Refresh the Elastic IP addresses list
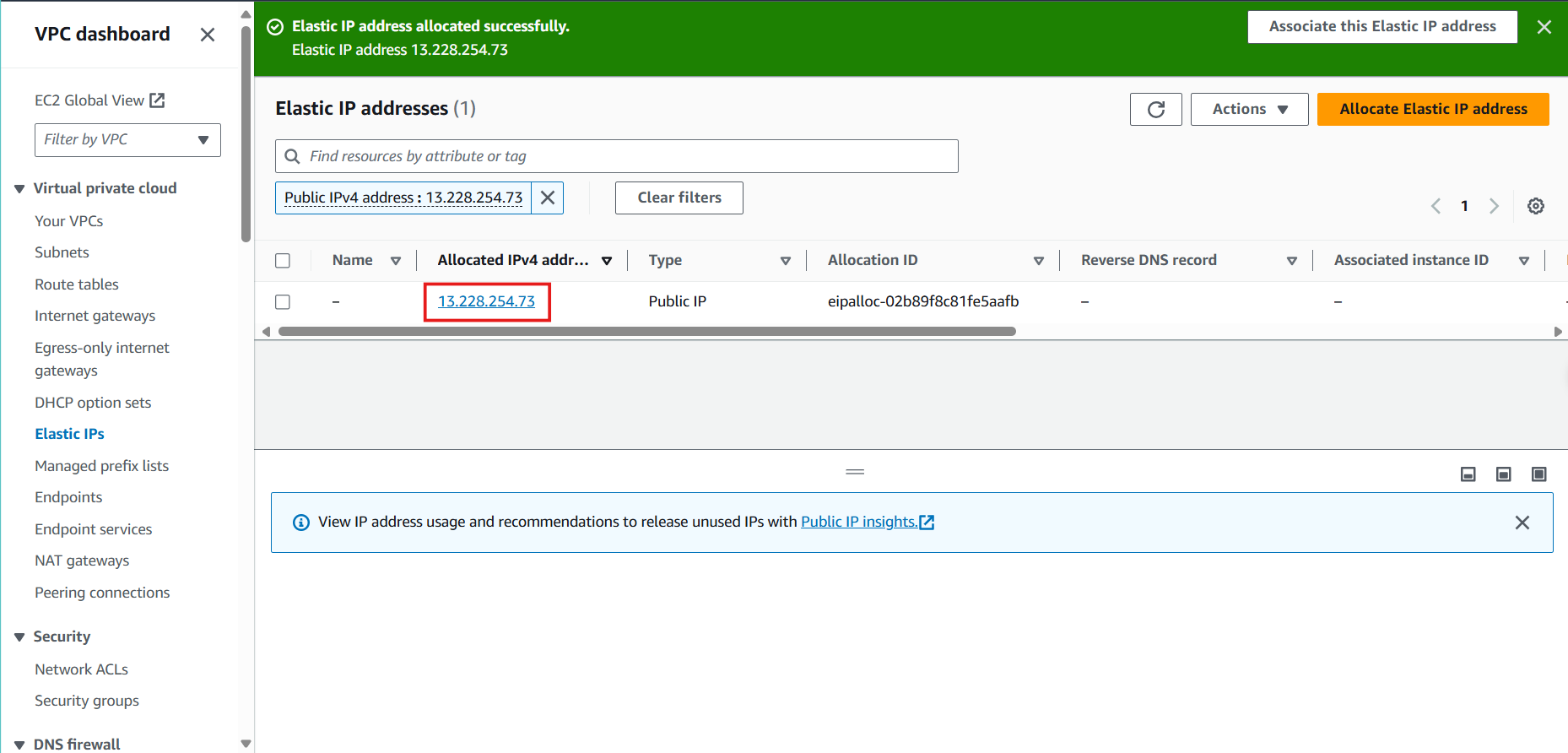Viewport: 1568px width, 753px height. pos(1156,110)
